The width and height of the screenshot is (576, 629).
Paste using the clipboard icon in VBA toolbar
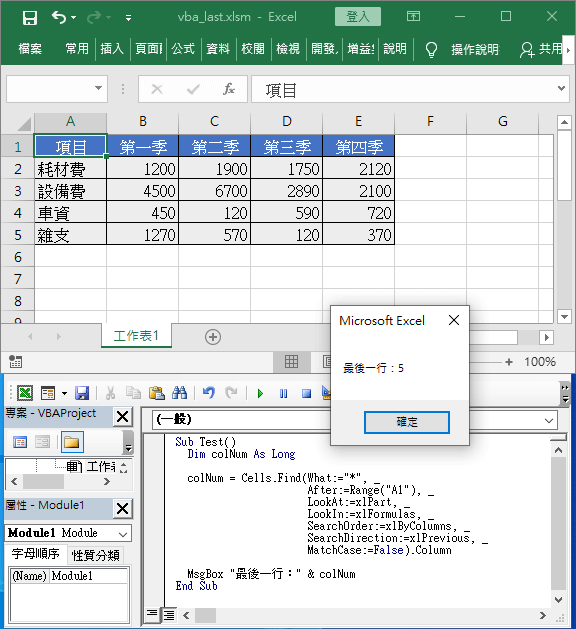pyautogui.click(x=156, y=393)
